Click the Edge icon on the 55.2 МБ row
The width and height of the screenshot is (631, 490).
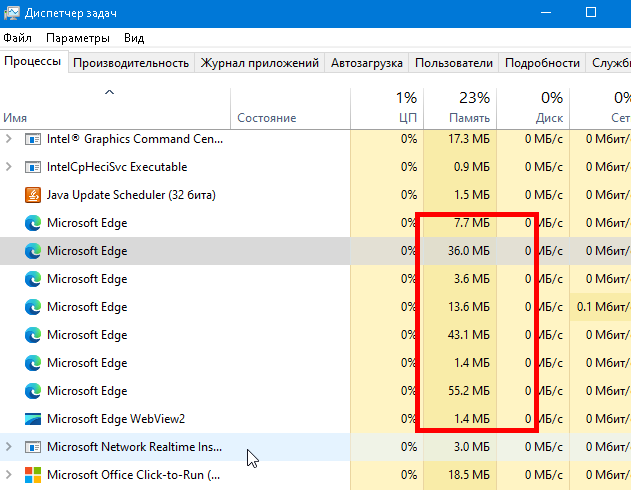32,391
